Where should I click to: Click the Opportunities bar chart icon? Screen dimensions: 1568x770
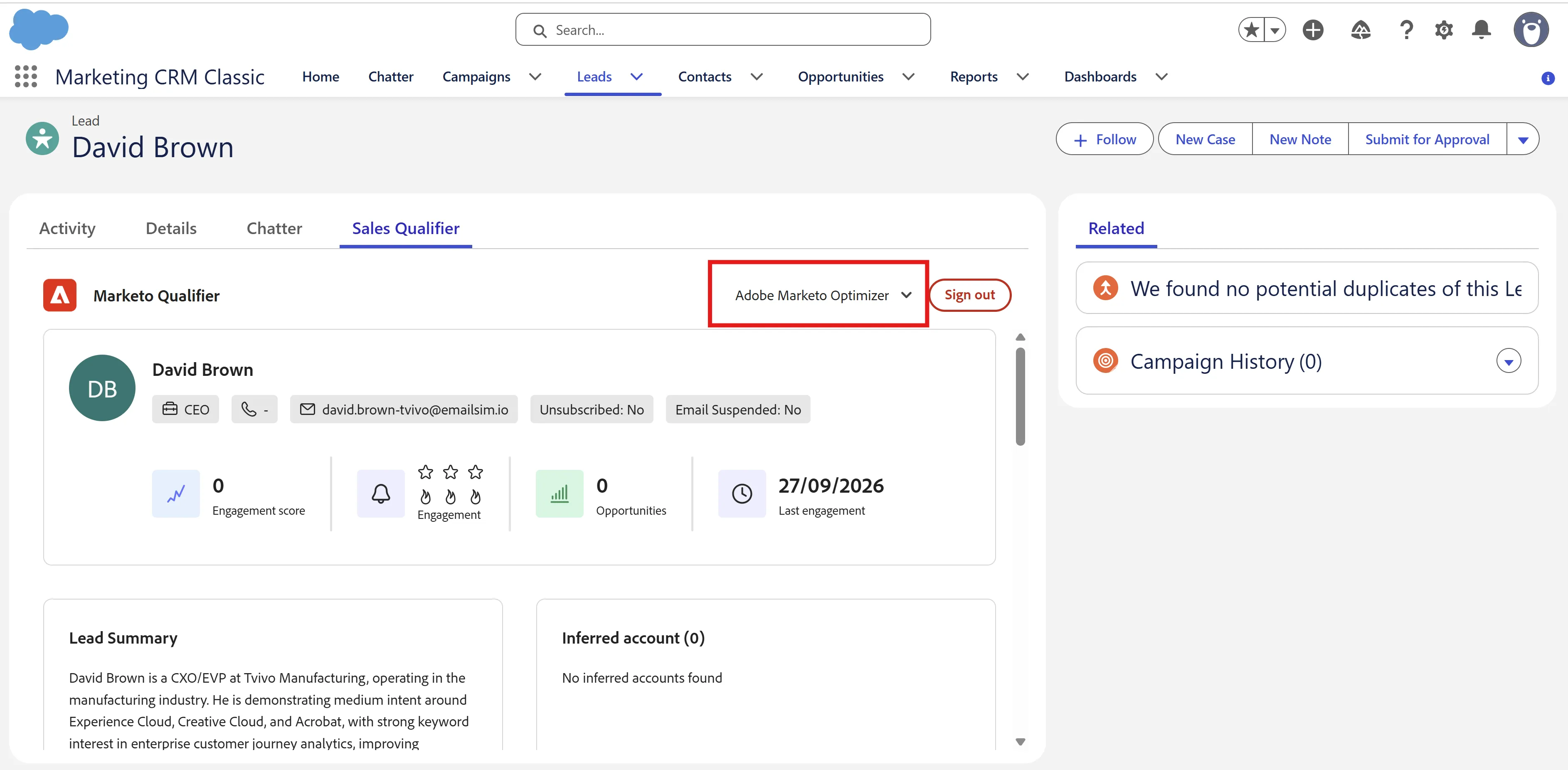560,493
